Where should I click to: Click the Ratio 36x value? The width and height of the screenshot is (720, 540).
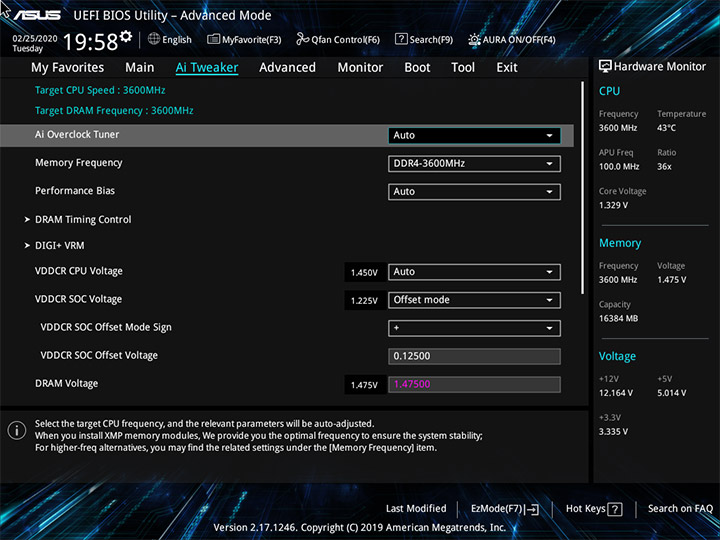[x=664, y=167]
